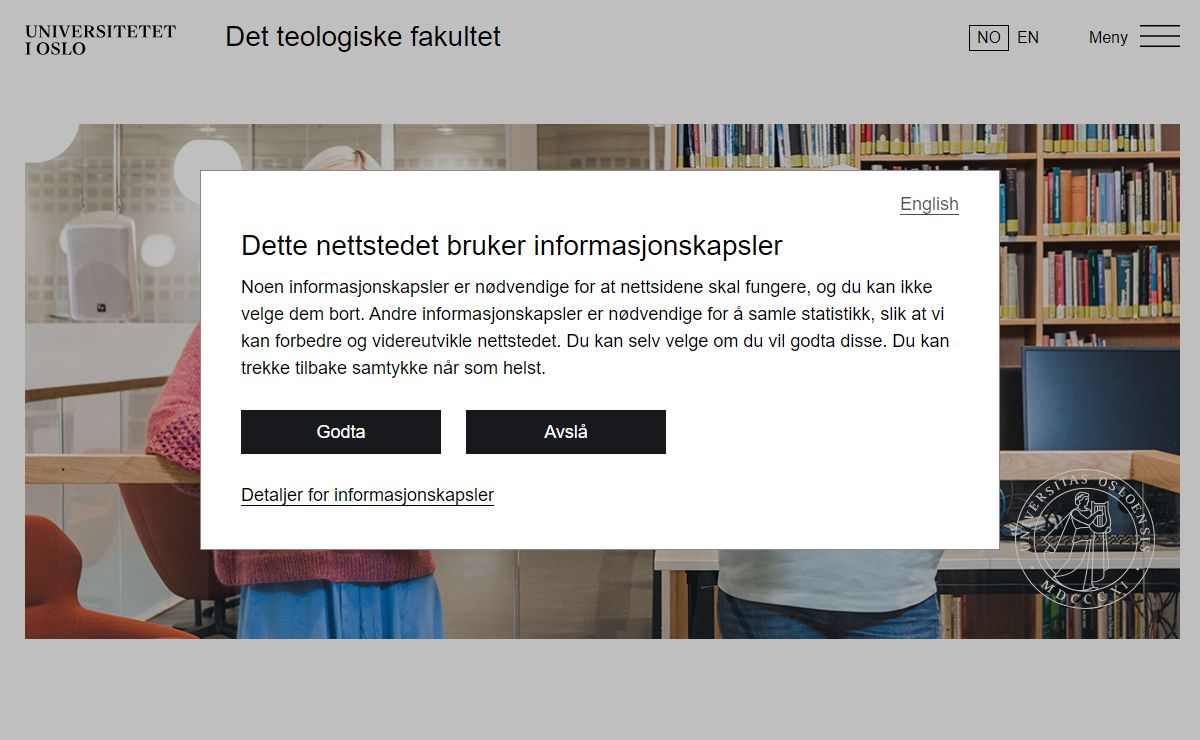The height and width of the screenshot is (740, 1200).
Task: Click the Universitas Osloensis seal watermark
Action: click(1084, 533)
